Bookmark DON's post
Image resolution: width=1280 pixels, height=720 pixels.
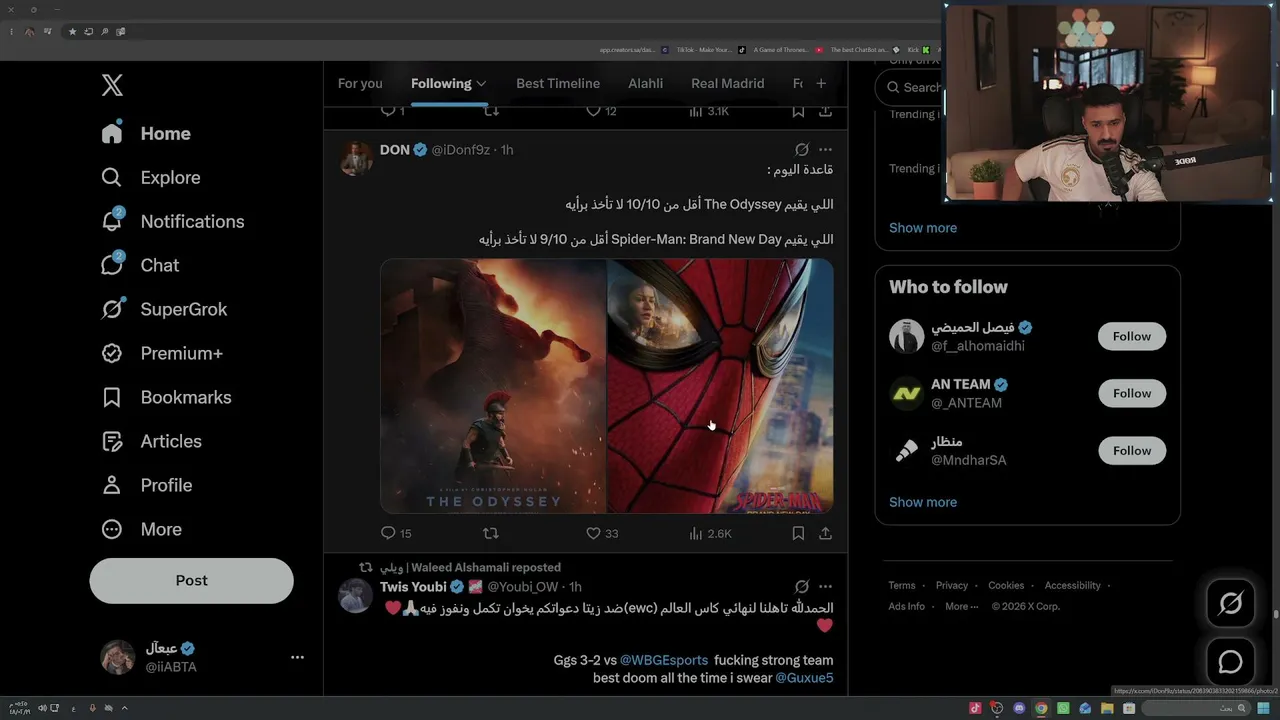[x=798, y=534]
